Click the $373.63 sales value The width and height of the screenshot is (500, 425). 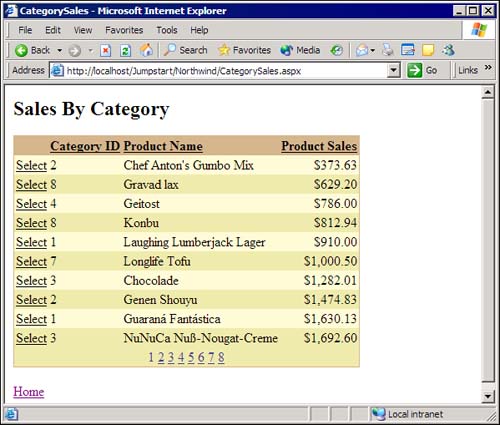click(335, 165)
